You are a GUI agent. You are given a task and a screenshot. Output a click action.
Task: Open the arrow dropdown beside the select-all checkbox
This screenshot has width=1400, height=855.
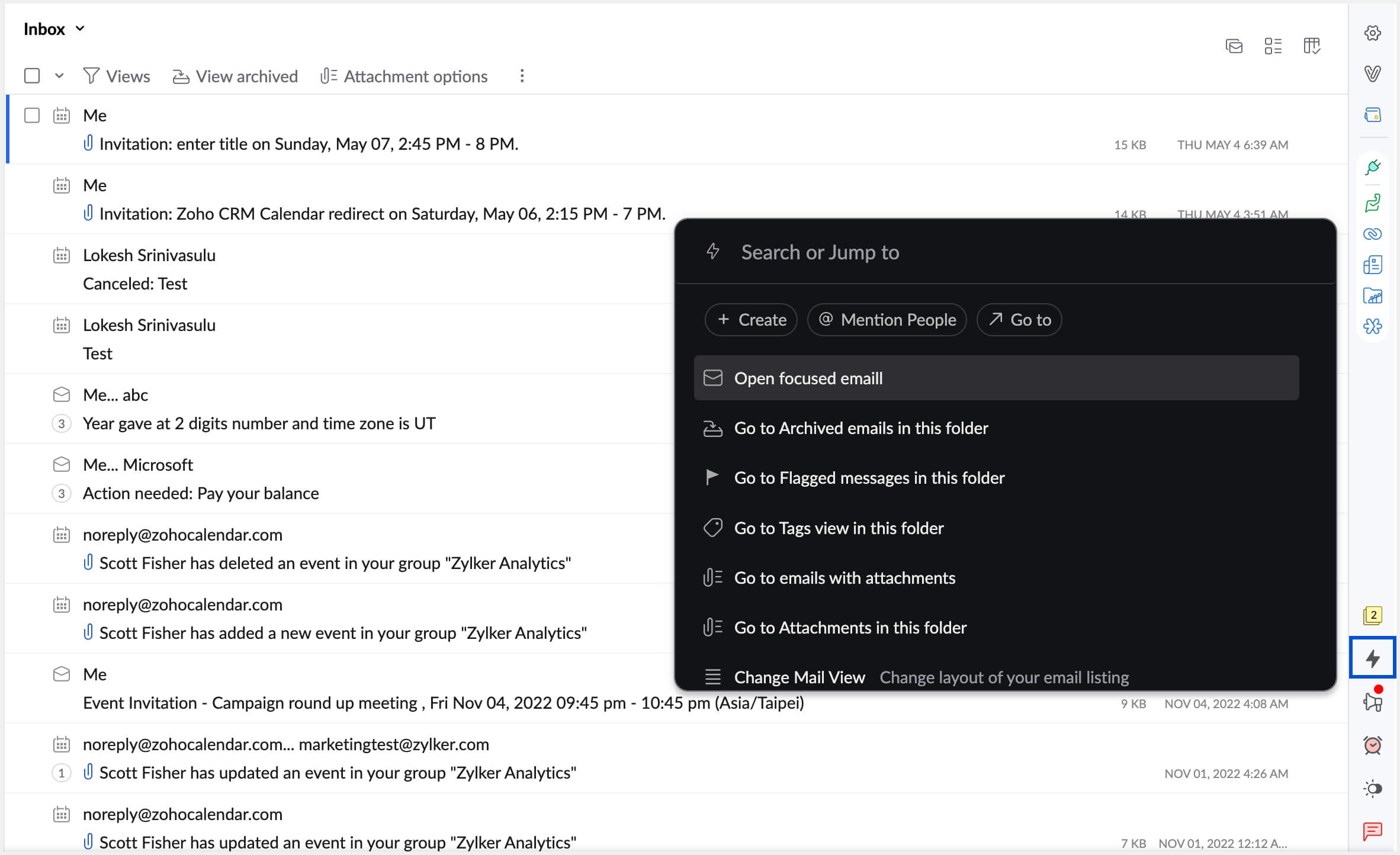click(59, 76)
